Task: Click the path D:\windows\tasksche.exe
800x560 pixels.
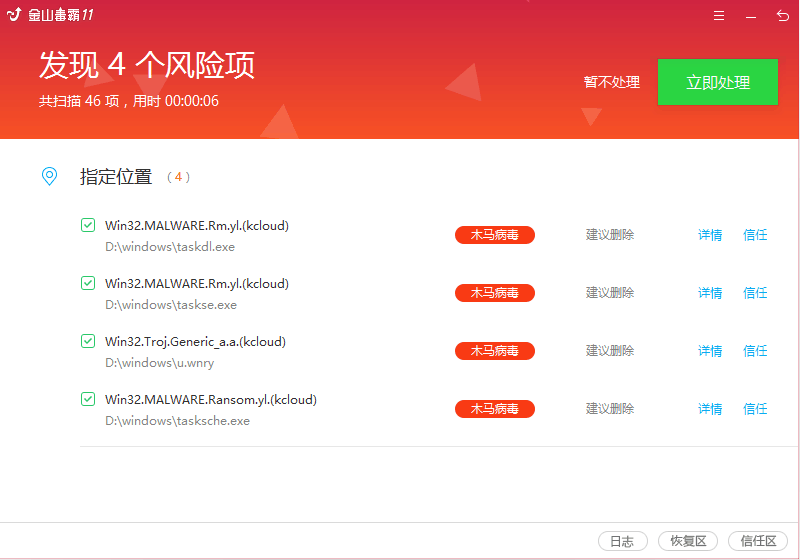Action: (178, 421)
